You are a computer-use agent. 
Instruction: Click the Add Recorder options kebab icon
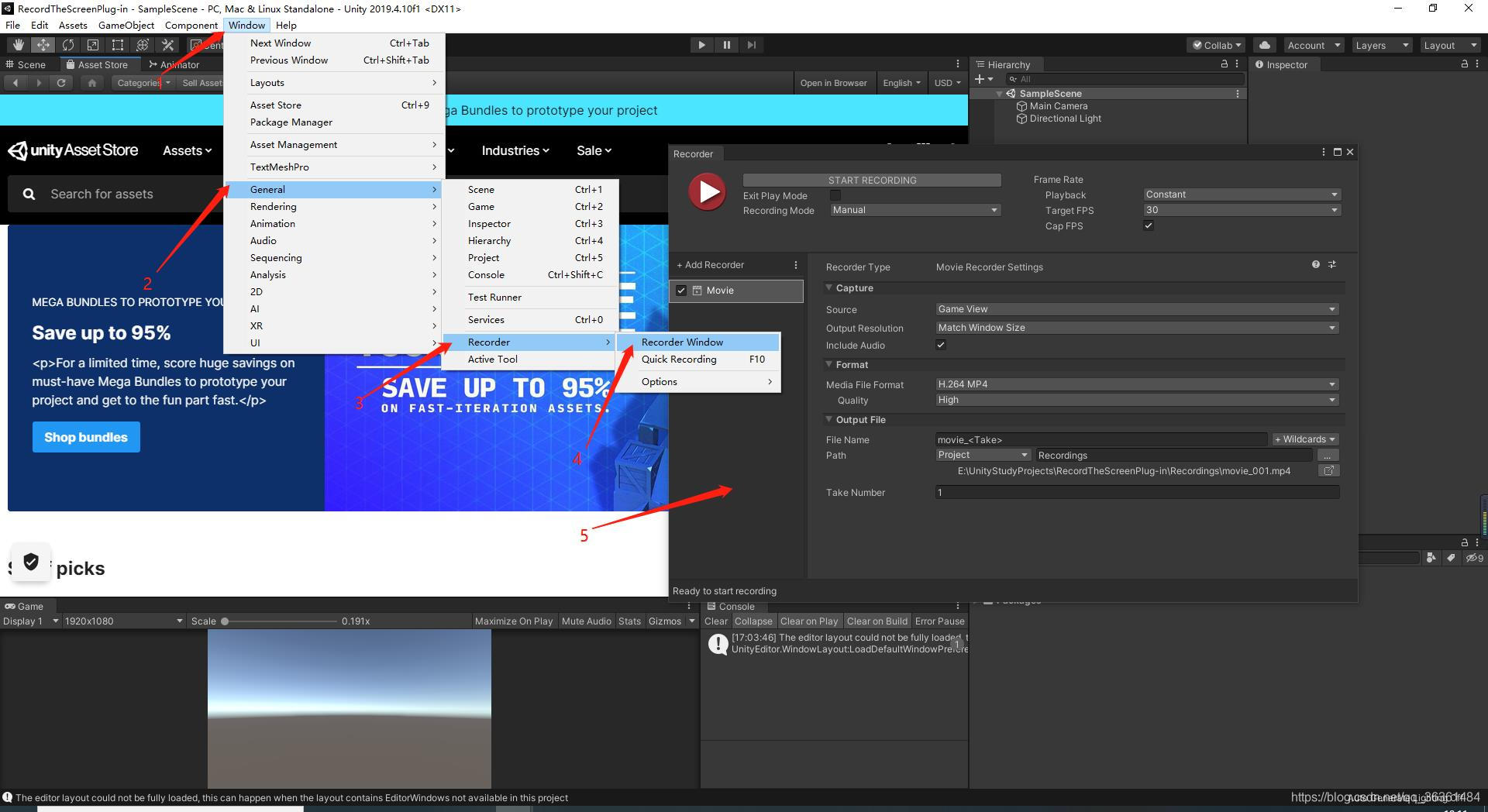coord(796,265)
